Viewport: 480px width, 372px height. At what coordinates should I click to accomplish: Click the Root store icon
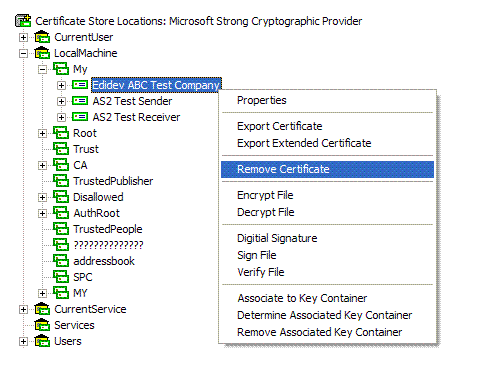[61, 133]
